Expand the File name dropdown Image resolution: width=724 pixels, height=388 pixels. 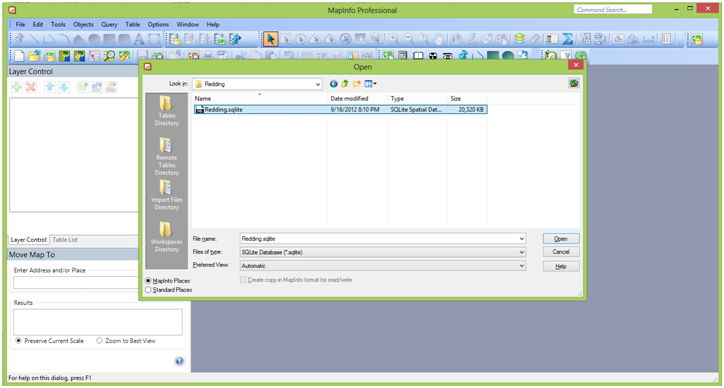point(522,239)
